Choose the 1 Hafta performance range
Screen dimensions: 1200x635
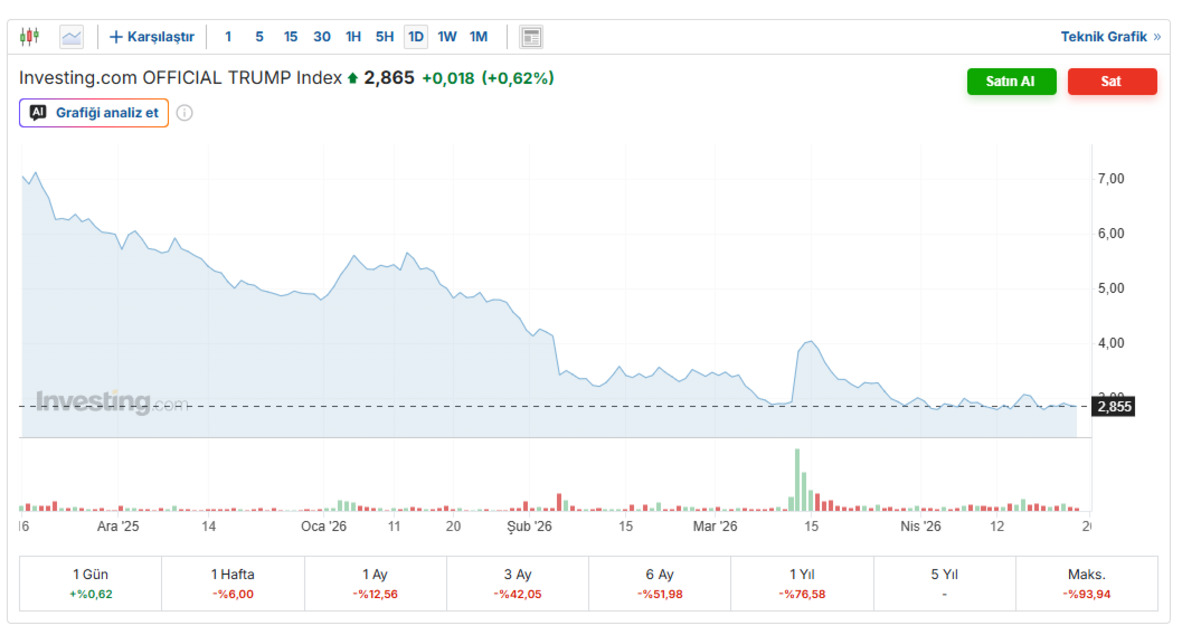point(233,584)
